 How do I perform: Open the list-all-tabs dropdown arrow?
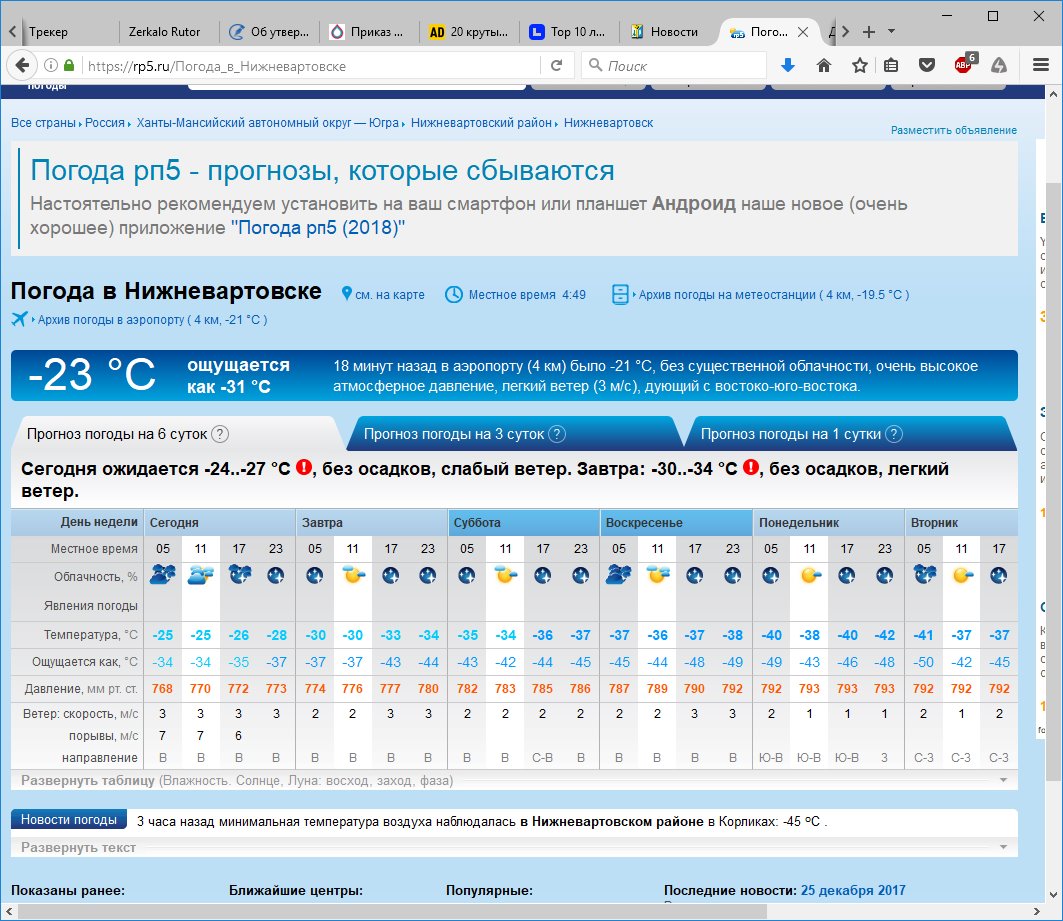pos(892,31)
